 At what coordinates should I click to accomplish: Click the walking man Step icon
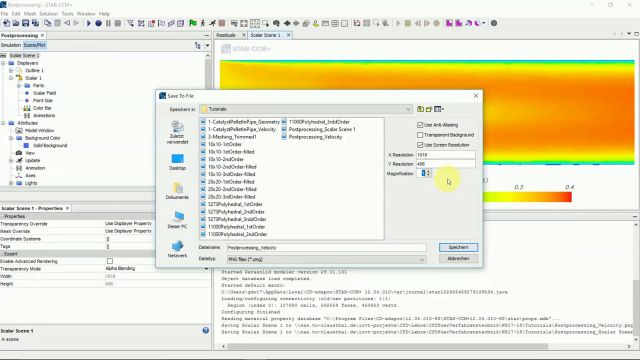[x=202, y=23]
